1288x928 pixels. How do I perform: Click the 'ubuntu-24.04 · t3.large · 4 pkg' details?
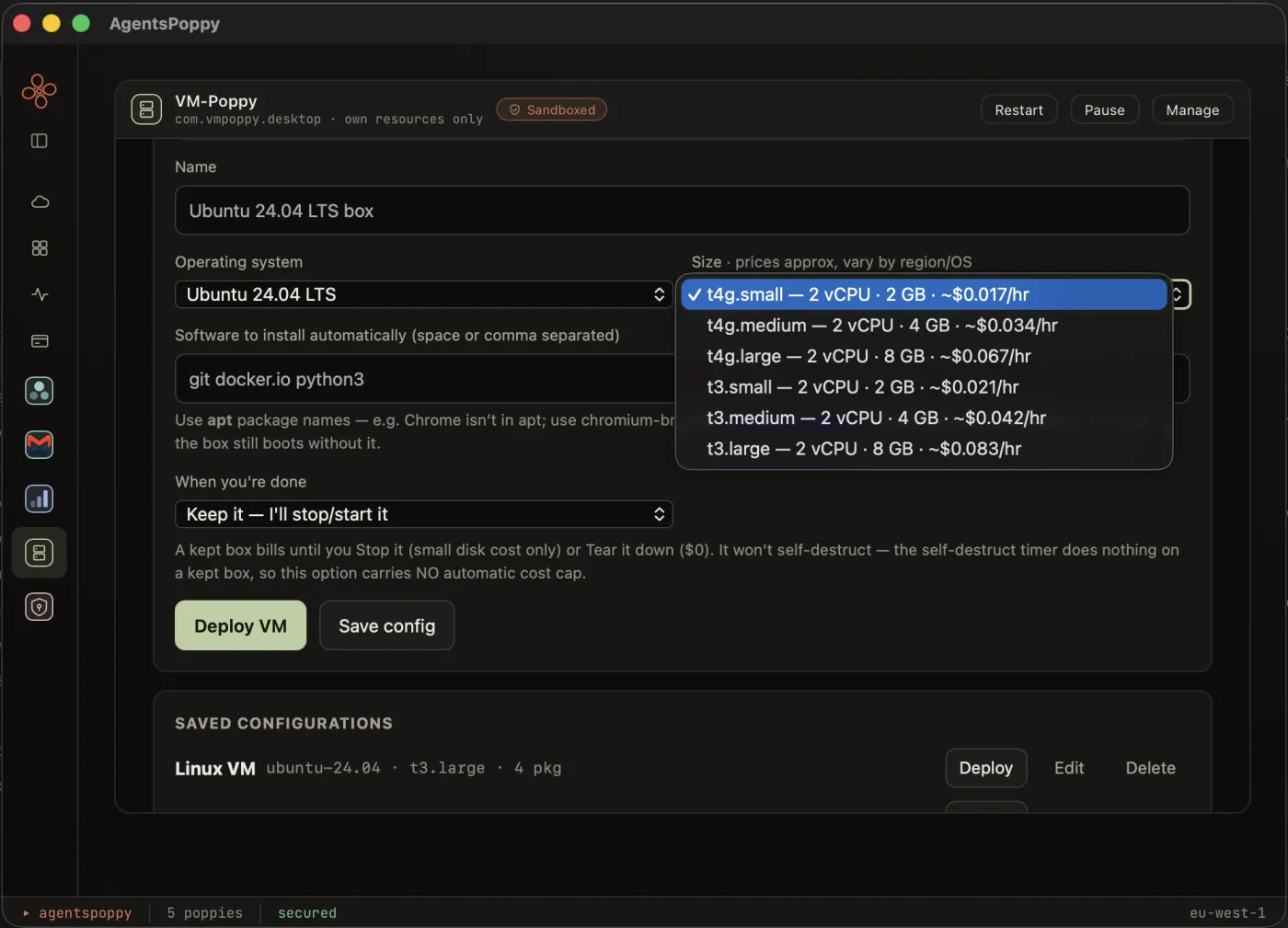(x=414, y=768)
